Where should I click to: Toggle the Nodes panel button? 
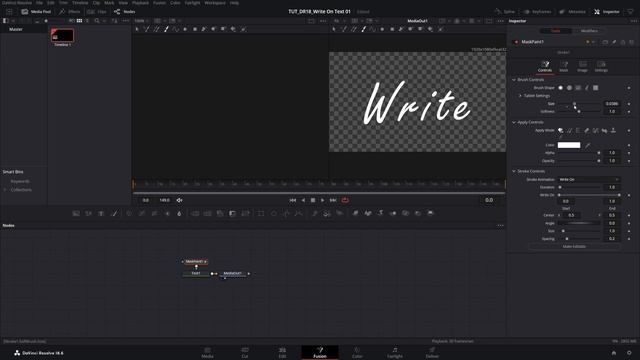[x=124, y=12]
